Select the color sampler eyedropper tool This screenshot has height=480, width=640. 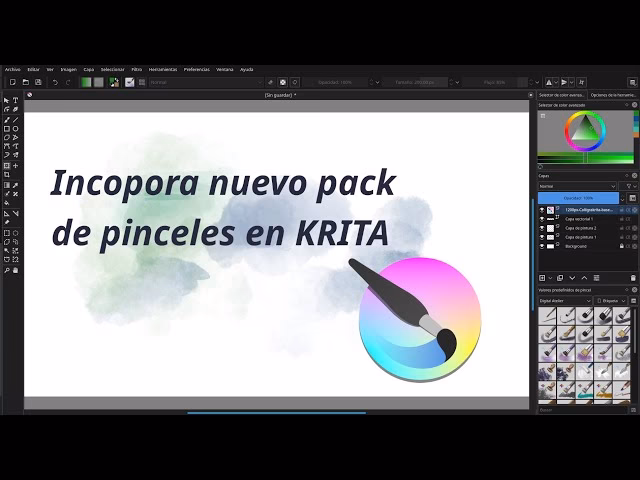[16, 185]
